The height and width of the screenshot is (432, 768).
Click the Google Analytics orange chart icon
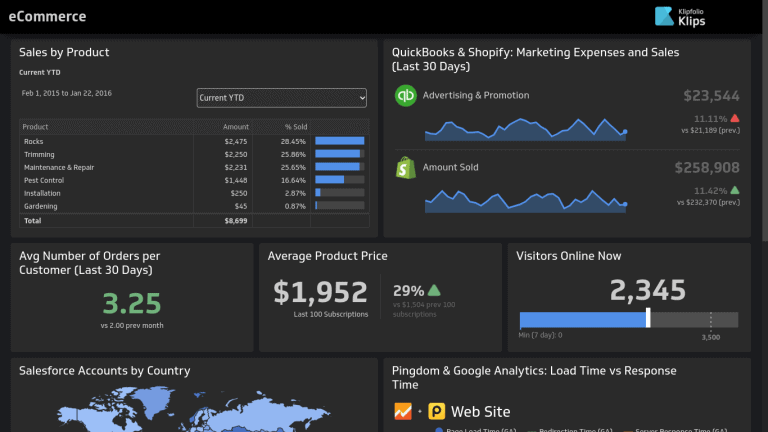pyautogui.click(x=404, y=411)
